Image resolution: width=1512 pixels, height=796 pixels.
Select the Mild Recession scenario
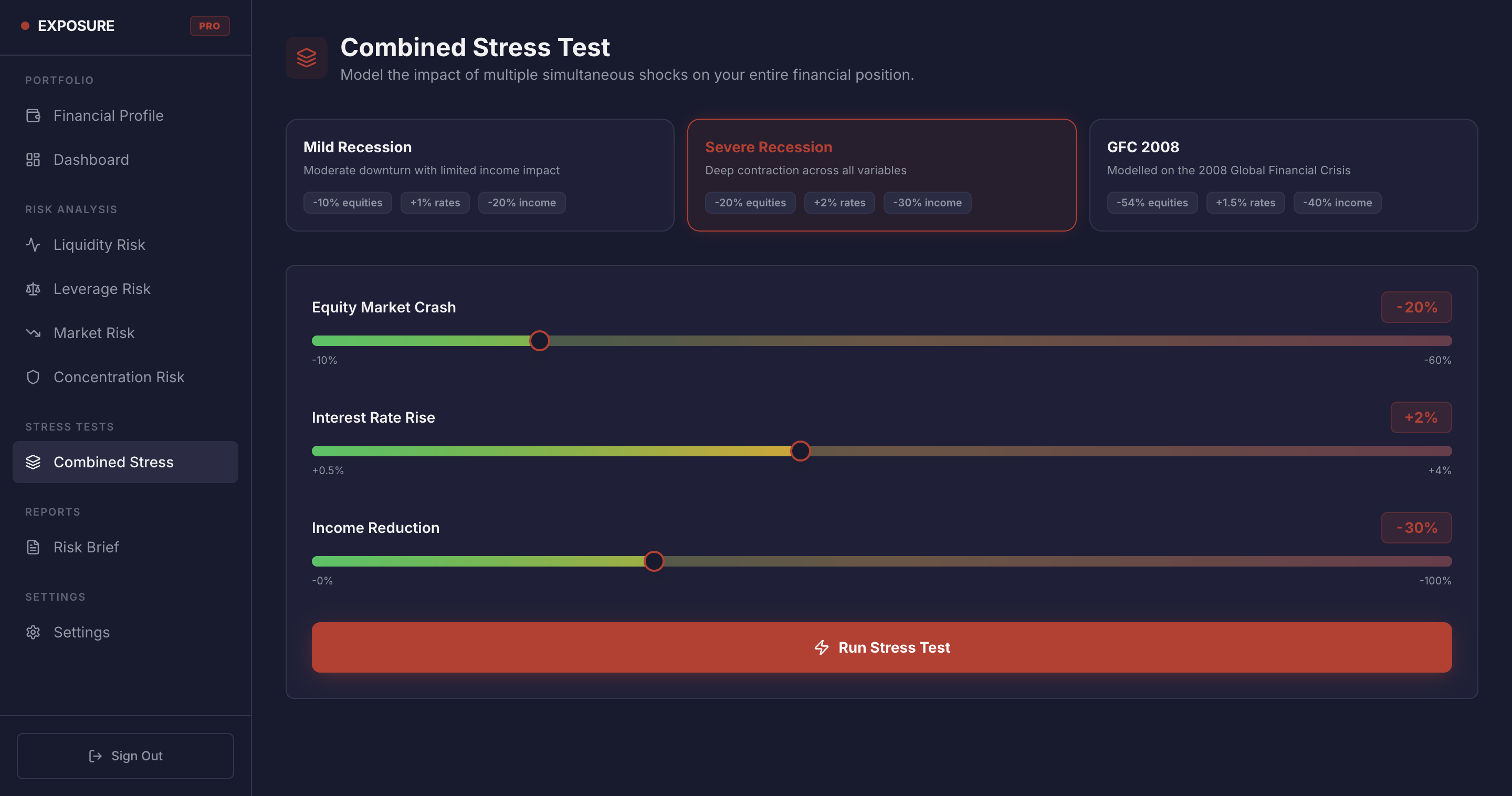(479, 175)
